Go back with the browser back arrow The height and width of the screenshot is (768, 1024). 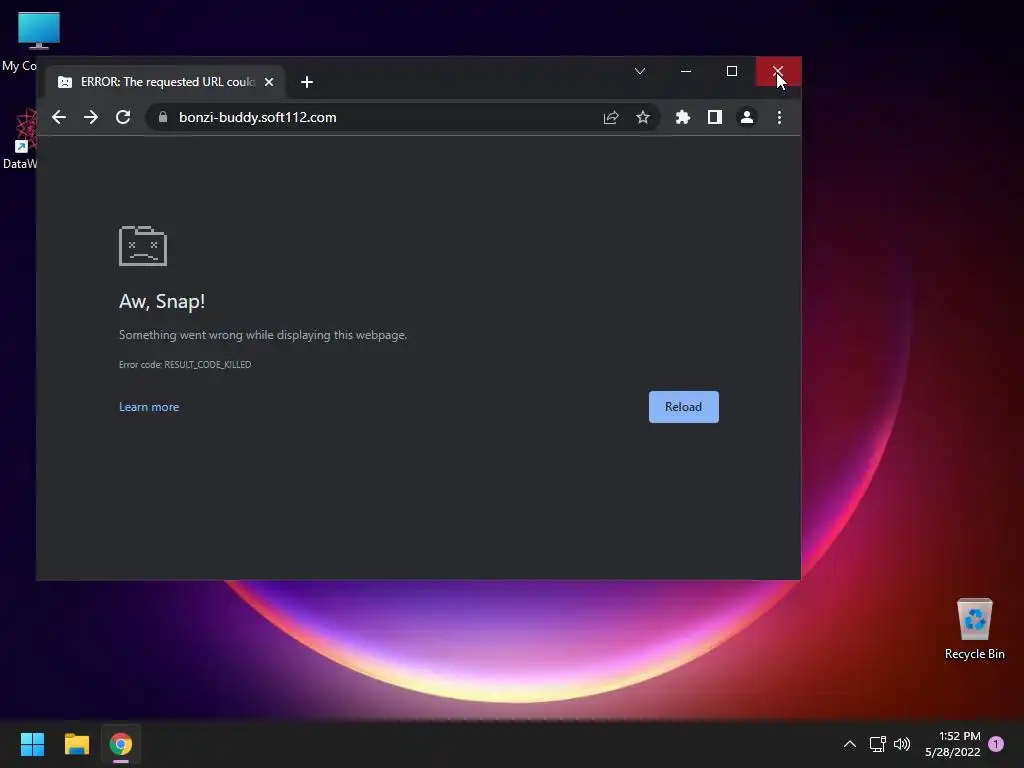[x=59, y=118]
